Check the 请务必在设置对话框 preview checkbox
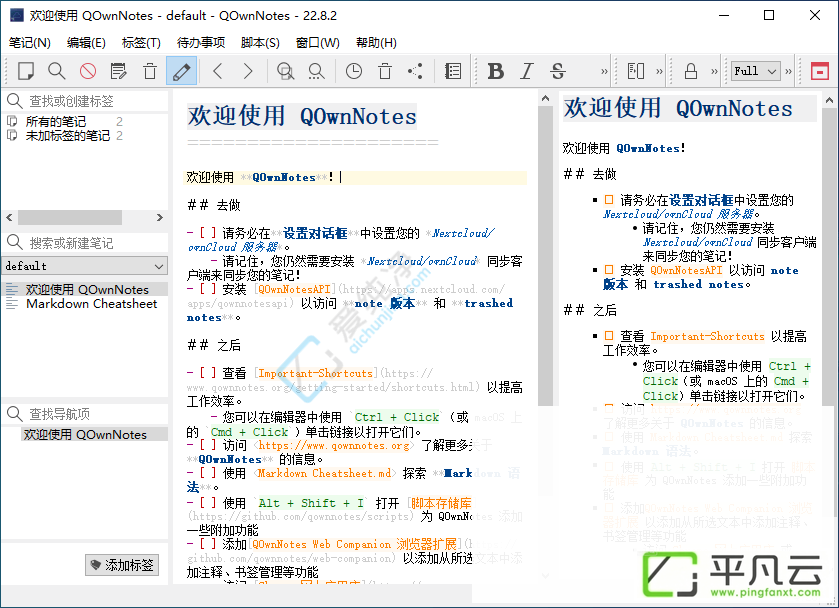The image size is (839, 608). click(x=609, y=200)
